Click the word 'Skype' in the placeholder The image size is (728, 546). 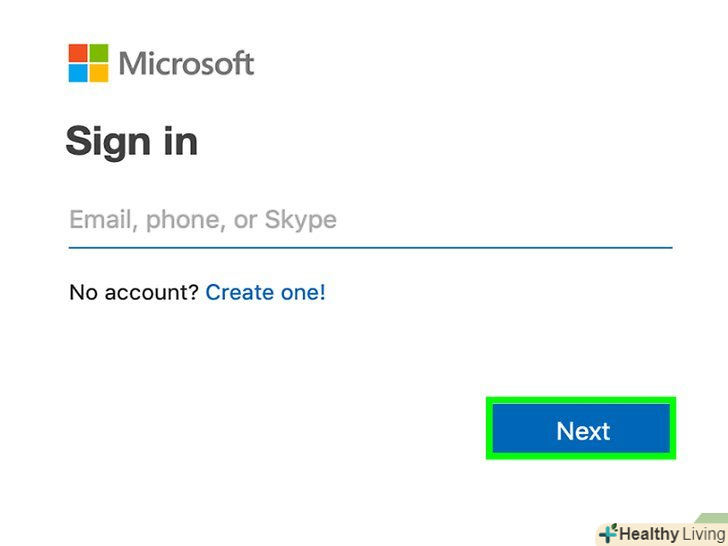pos(300,220)
